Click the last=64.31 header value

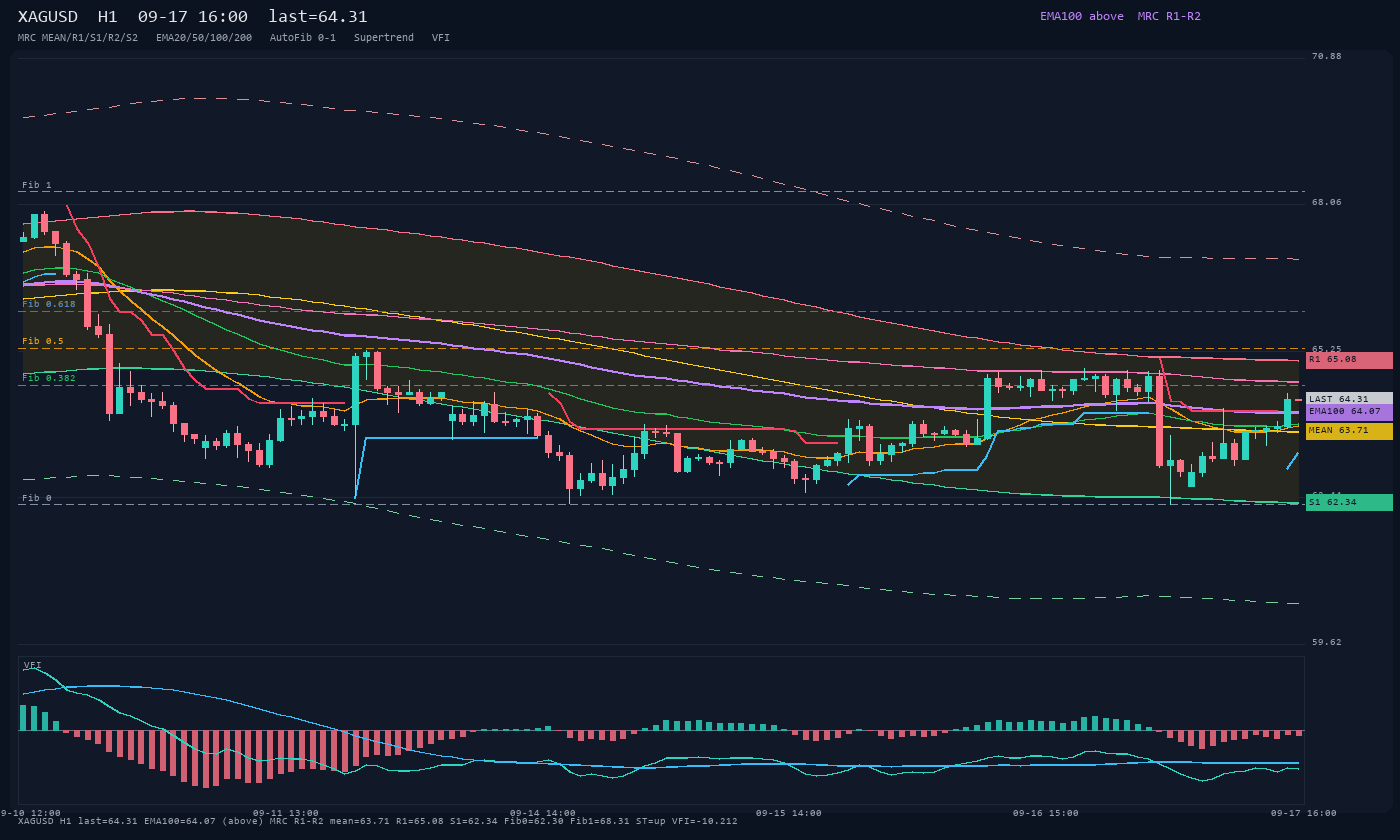[318, 17]
